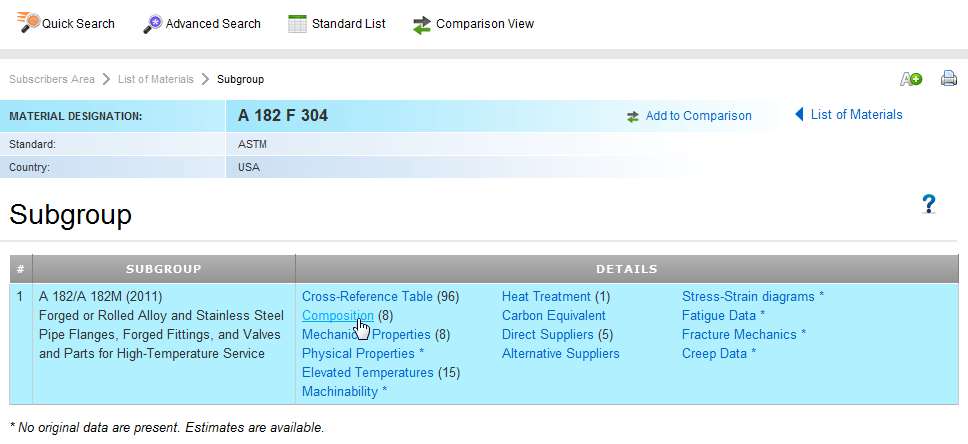Open Cross-Reference Table details

(367, 296)
